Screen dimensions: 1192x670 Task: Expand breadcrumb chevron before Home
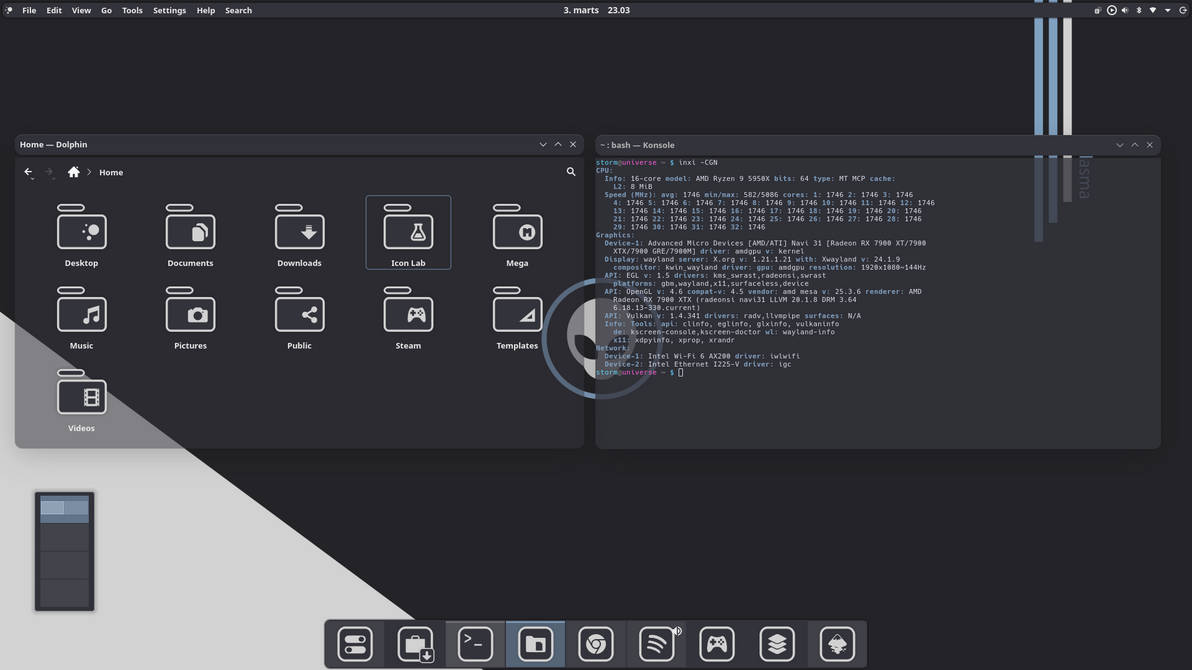coord(89,173)
